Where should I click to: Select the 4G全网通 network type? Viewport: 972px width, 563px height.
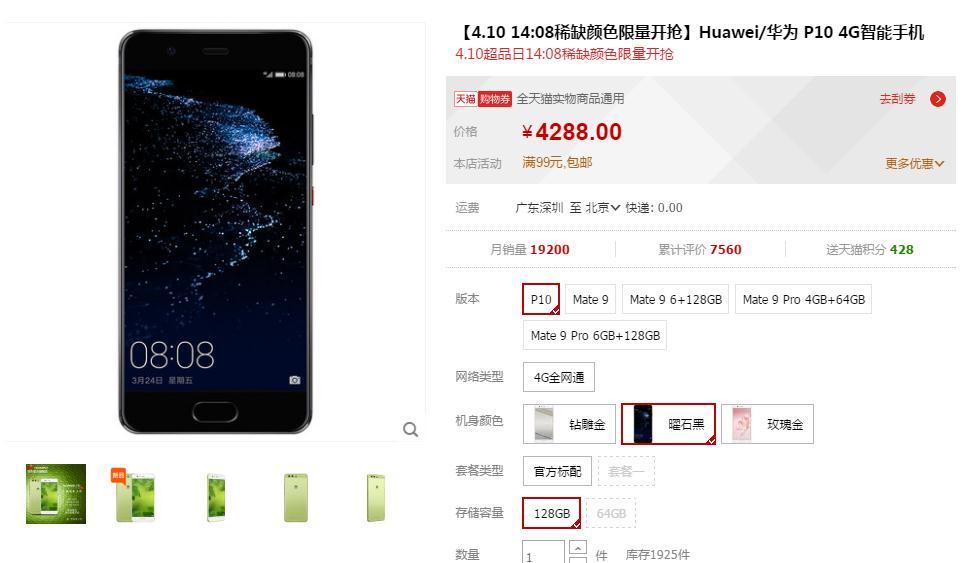pyautogui.click(x=559, y=377)
